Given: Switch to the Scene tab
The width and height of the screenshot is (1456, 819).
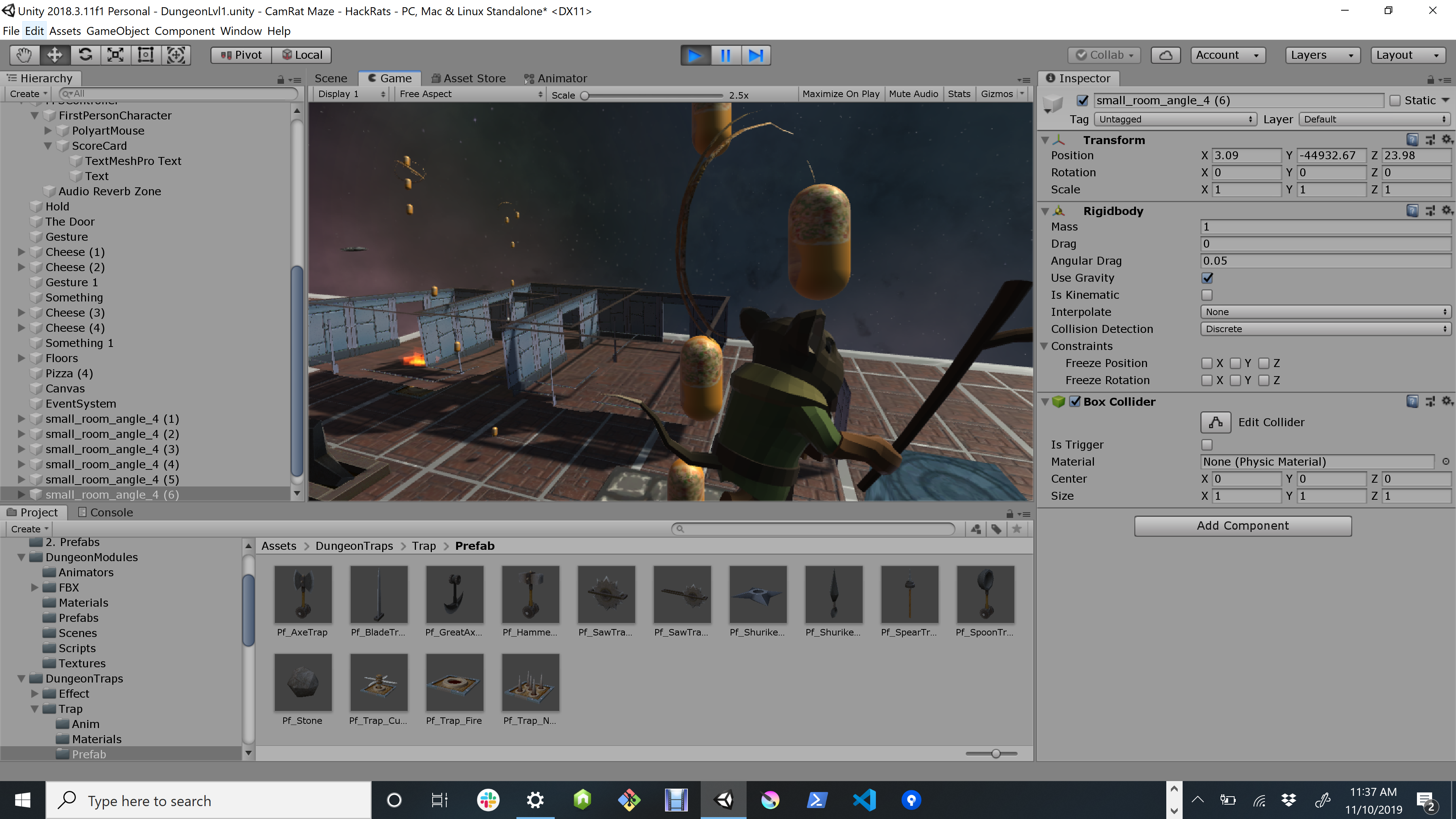Looking at the screenshot, I should point(331,78).
